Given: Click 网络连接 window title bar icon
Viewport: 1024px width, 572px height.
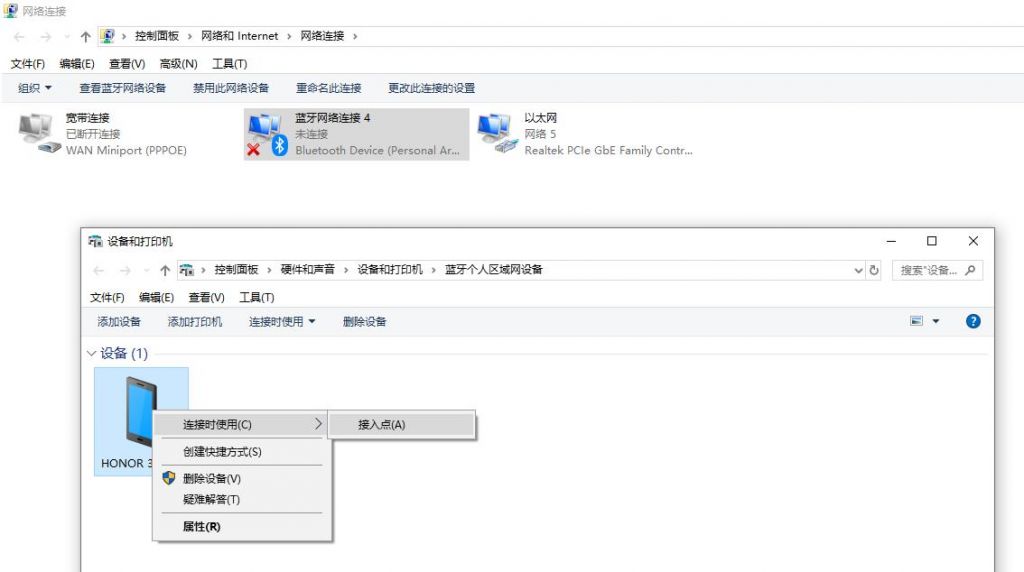Looking at the screenshot, I should pyautogui.click(x=10, y=10).
